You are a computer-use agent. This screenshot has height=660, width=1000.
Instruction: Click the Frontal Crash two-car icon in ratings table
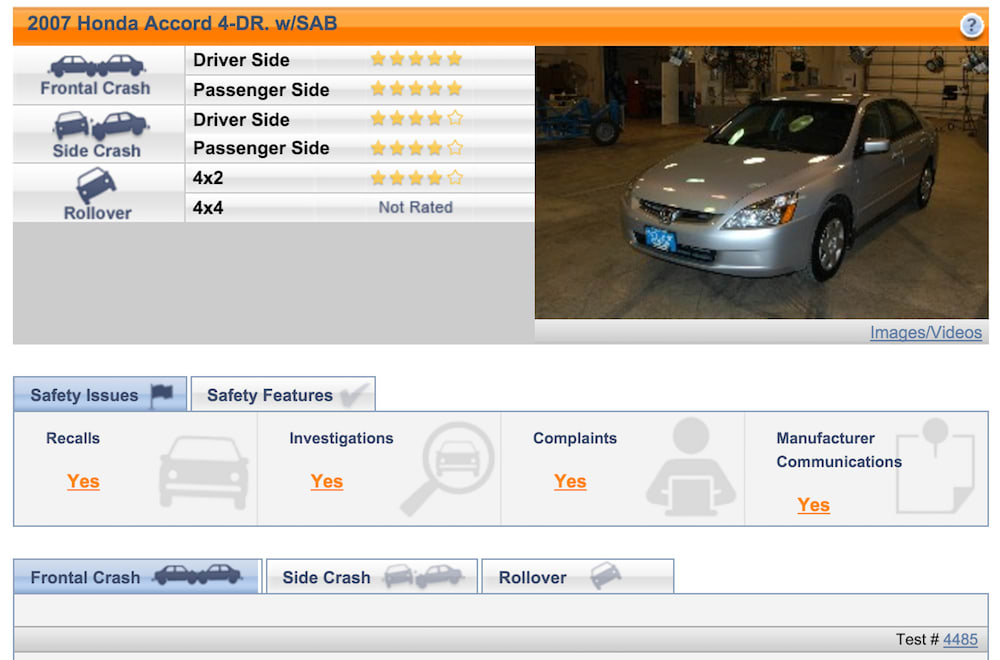[x=98, y=66]
